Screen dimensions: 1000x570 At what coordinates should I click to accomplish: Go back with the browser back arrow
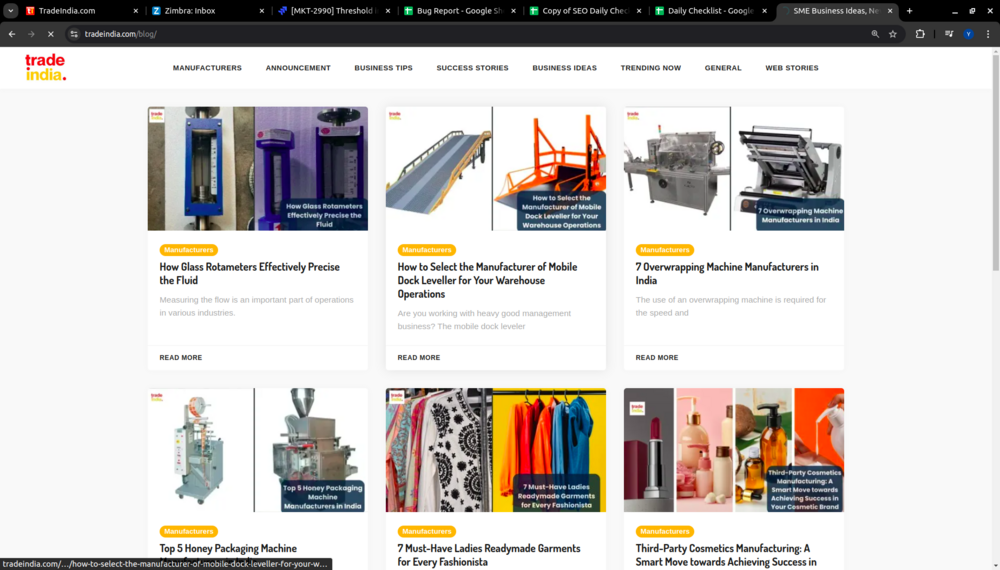point(12,34)
